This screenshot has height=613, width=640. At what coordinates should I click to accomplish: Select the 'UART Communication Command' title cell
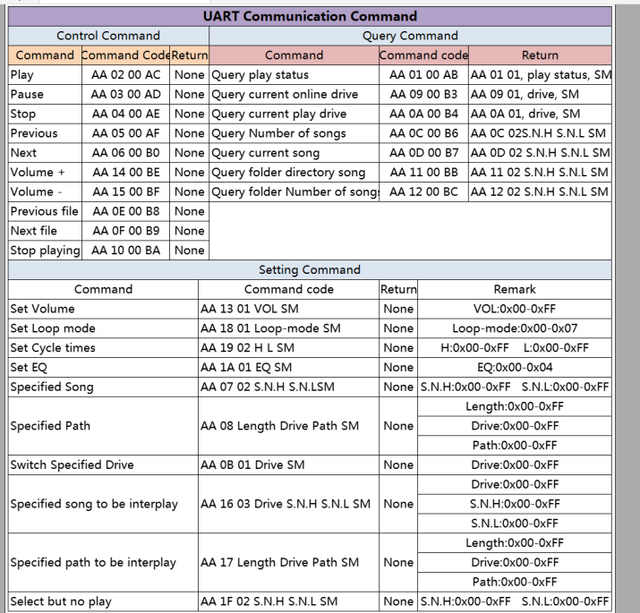[310, 16]
